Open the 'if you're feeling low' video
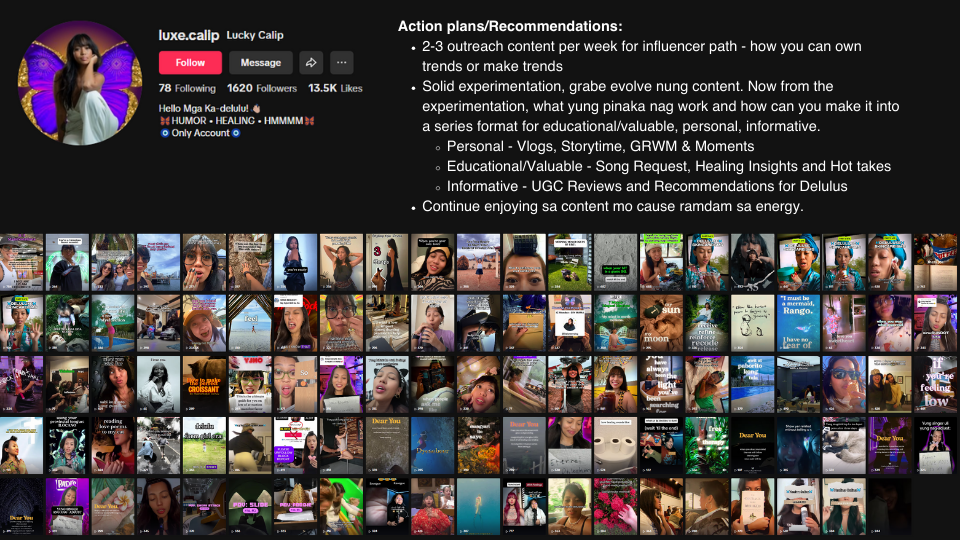Viewport: 960px width, 540px height. [x=936, y=384]
